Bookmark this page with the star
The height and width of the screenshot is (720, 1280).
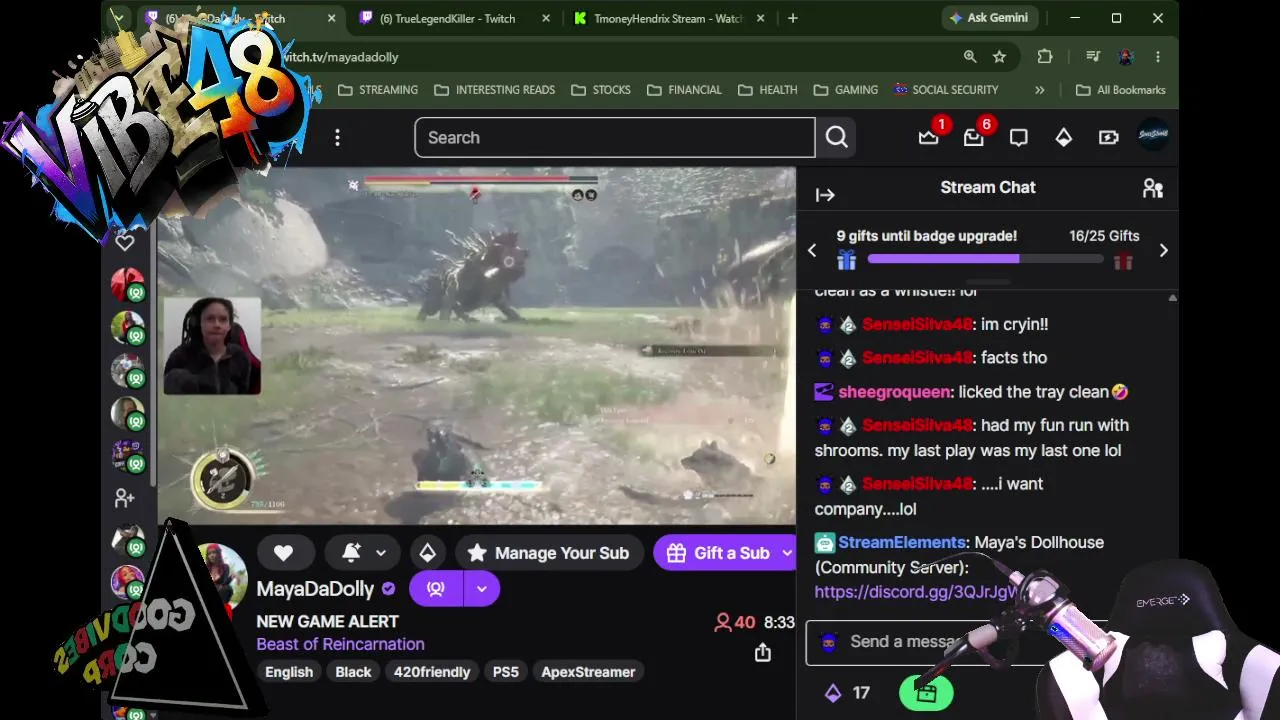point(999,57)
